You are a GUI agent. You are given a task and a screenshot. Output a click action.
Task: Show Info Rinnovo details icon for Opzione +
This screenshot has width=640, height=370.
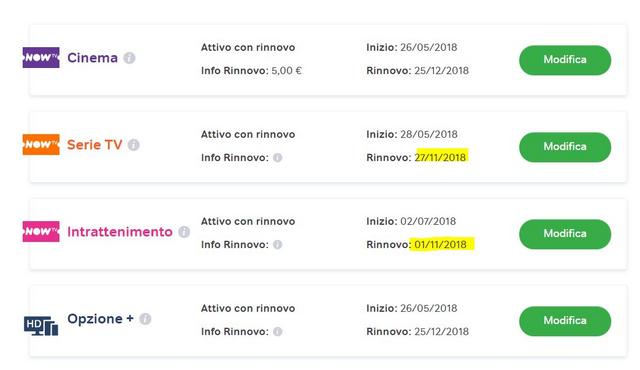tap(278, 331)
